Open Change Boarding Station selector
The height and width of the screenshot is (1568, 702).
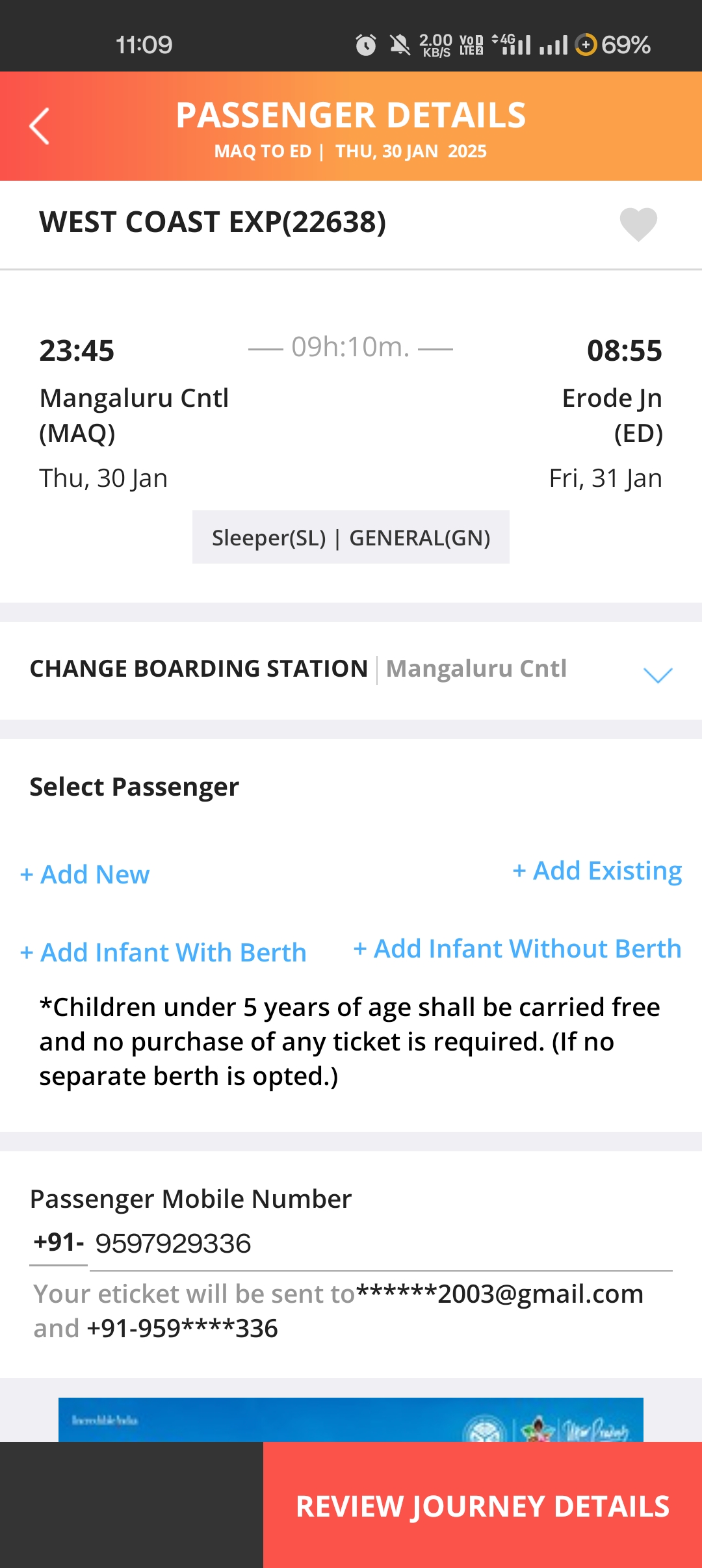pos(298,669)
